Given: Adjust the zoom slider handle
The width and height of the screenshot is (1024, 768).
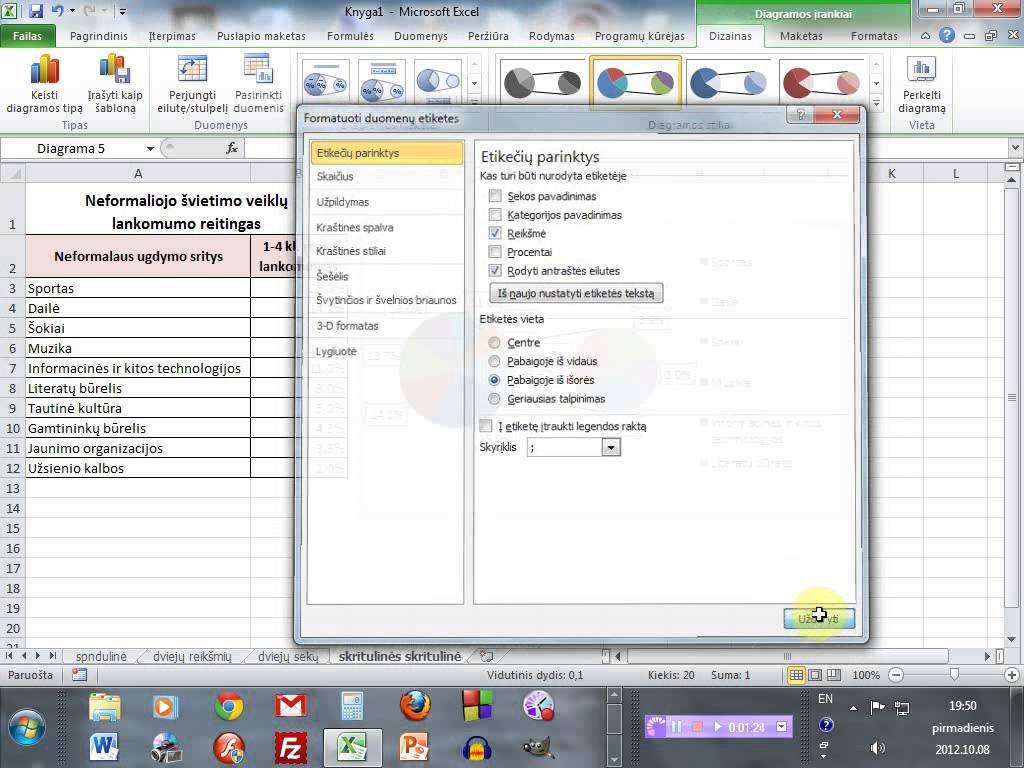Looking at the screenshot, I should (954, 674).
